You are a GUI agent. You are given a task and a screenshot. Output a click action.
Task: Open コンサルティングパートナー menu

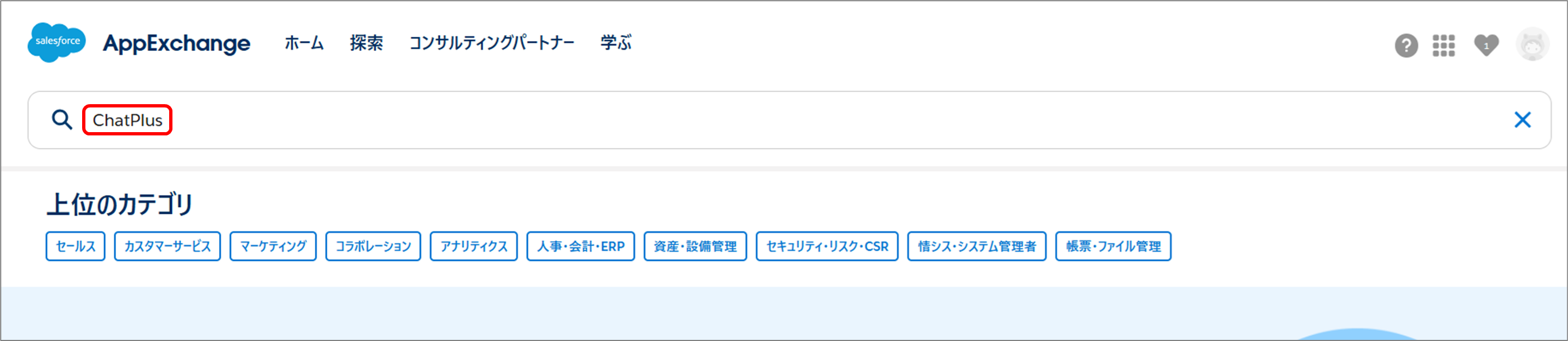[x=492, y=43]
